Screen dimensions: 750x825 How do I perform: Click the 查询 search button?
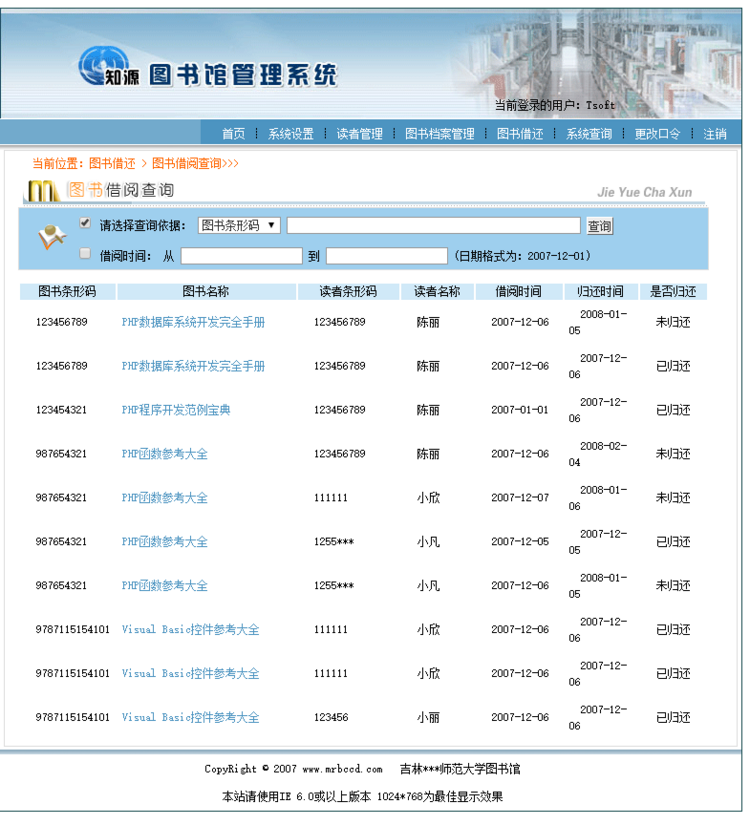tap(599, 226)
